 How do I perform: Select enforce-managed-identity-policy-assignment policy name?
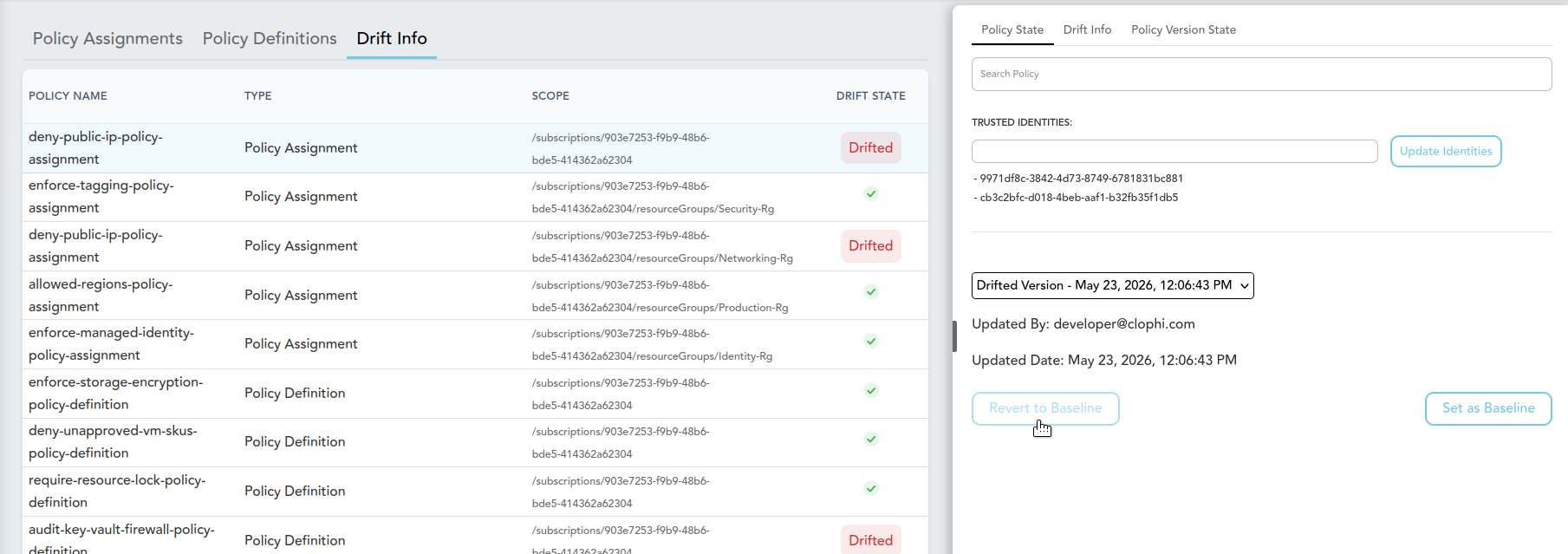[x=112, y=344]
